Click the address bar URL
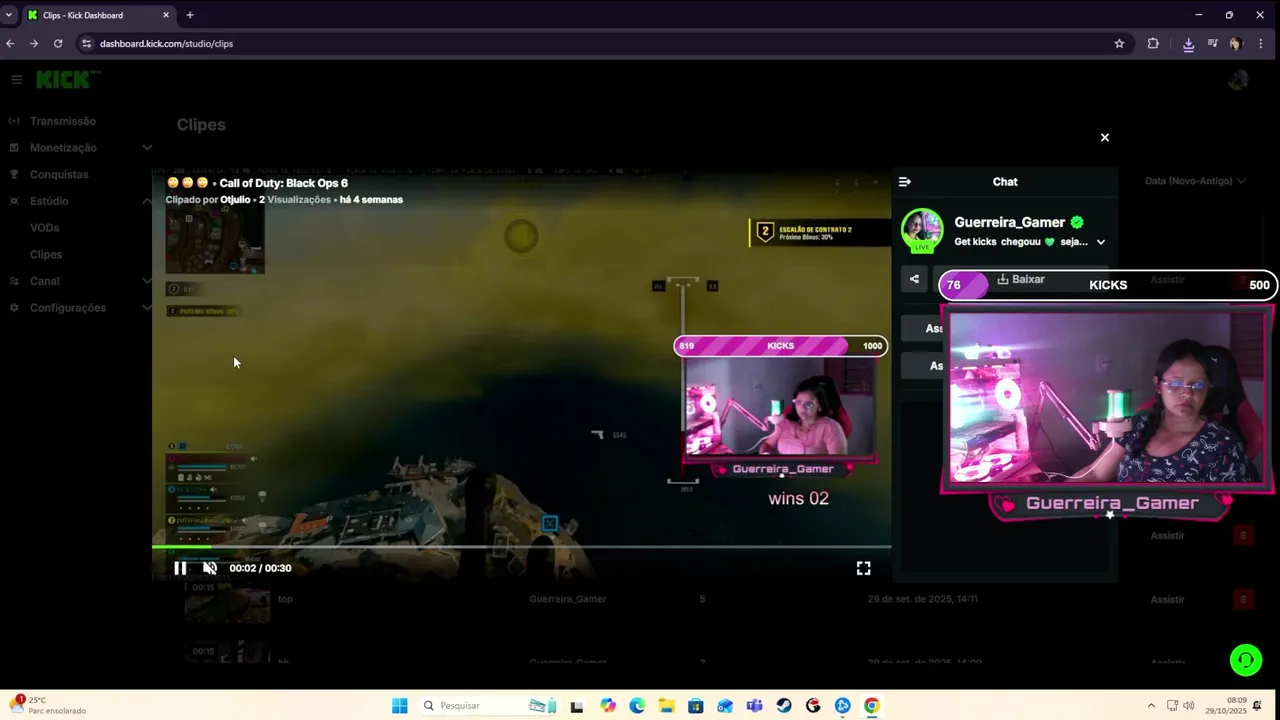This screenshot has width=1280, height=720. [x=166, y=44]
